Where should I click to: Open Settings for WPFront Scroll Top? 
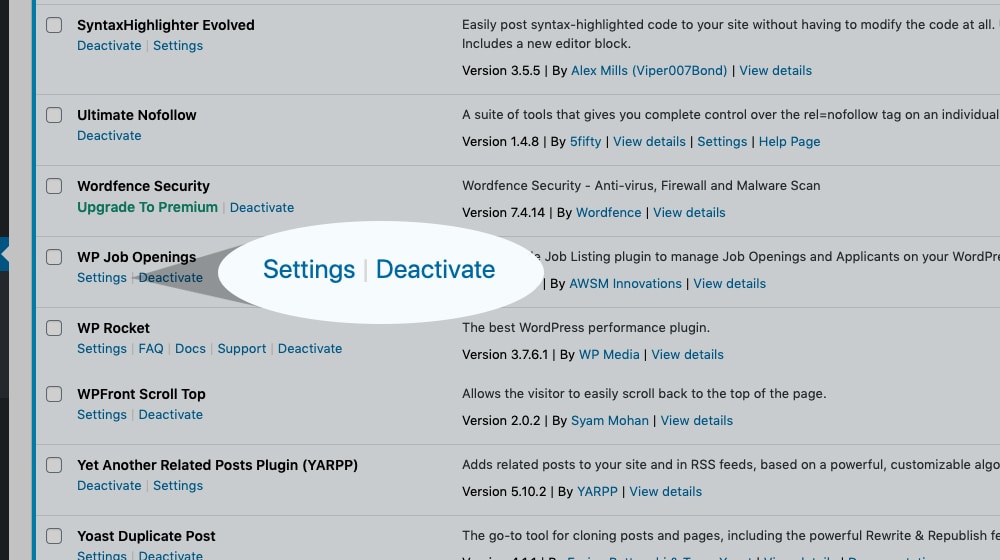click(x=102, y=415)
